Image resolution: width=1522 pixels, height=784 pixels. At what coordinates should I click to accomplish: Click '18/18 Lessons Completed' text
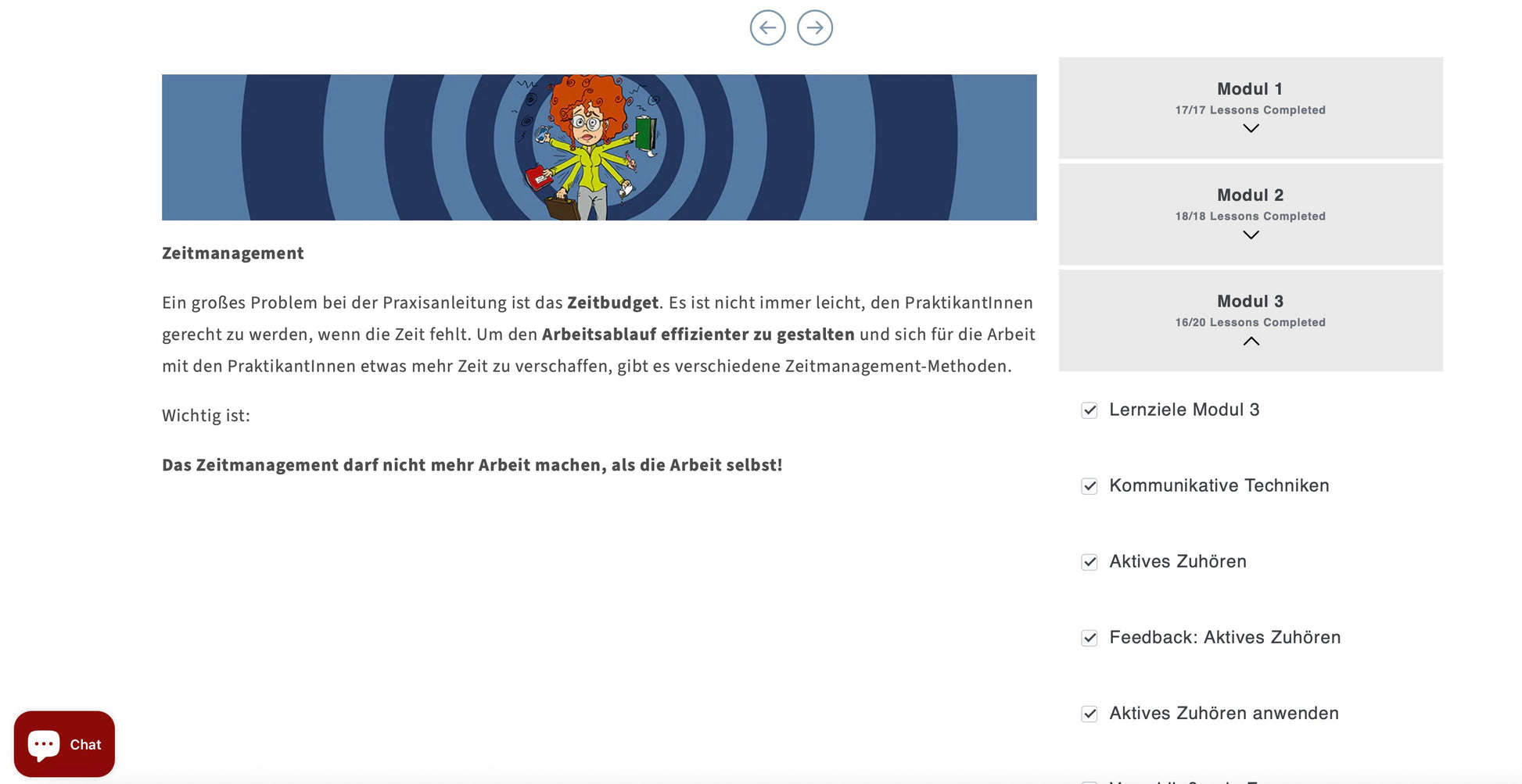pos(1250,217)
